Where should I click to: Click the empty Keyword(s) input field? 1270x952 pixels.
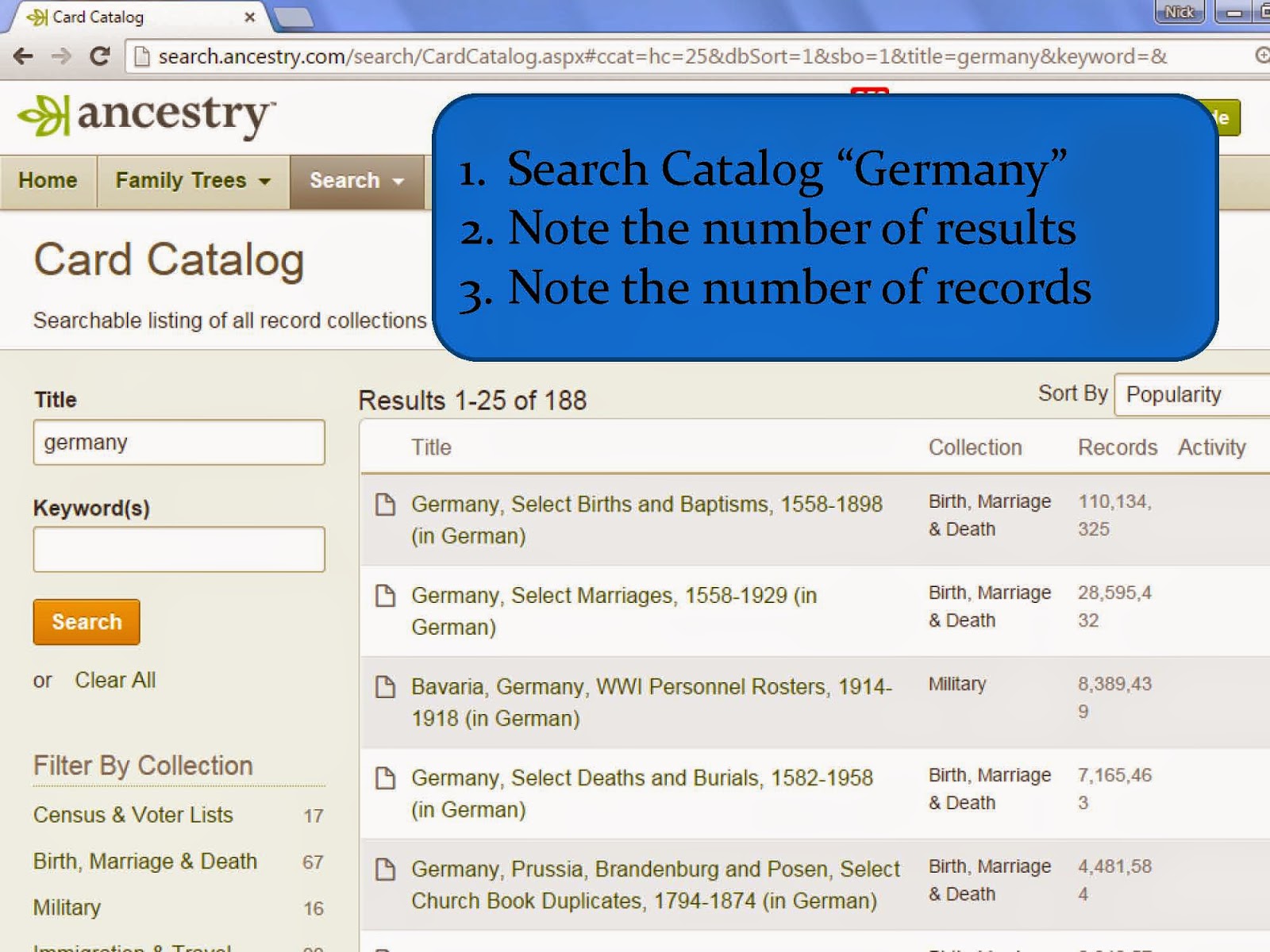coord(179,549)
